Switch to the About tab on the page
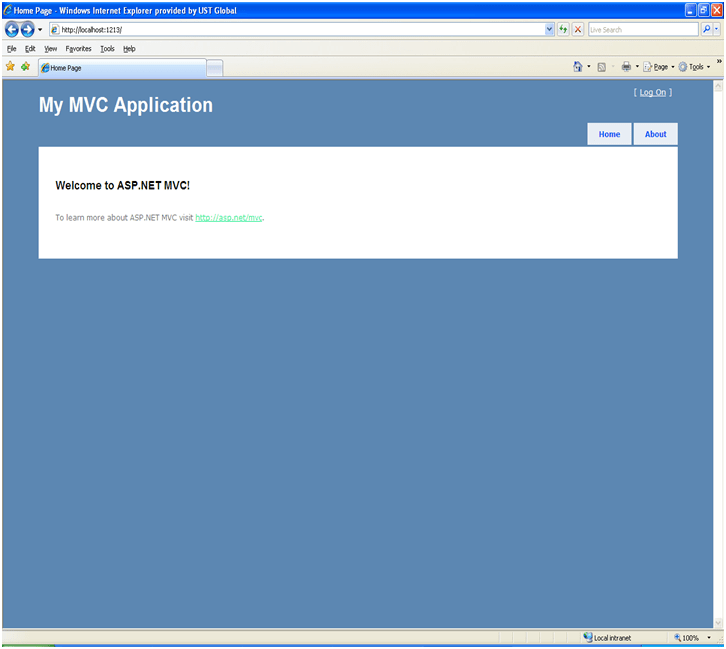Screen dimensions: 726x649 coord(655,134)
